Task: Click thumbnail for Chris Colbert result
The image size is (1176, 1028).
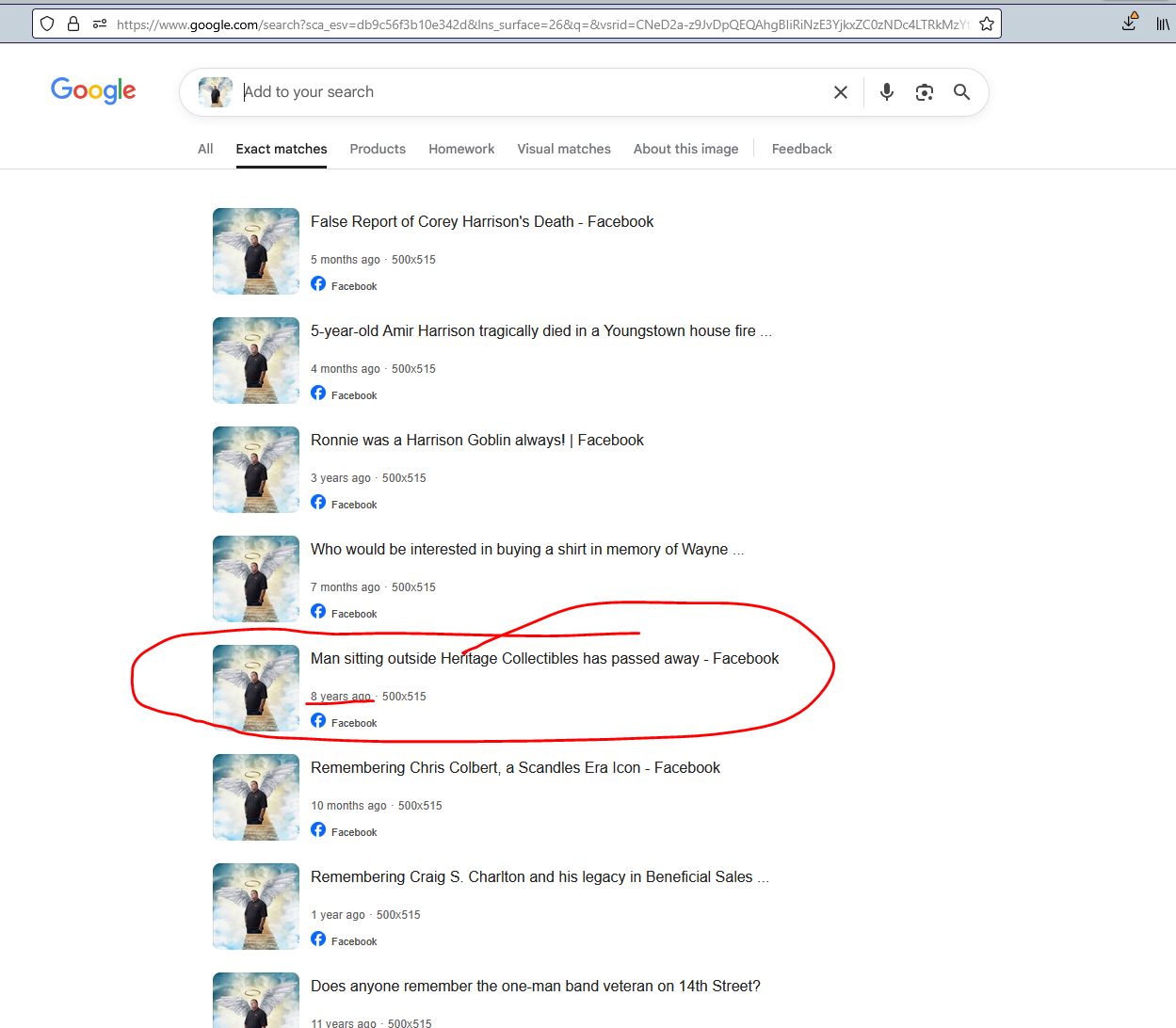Action: coord(256,797)
